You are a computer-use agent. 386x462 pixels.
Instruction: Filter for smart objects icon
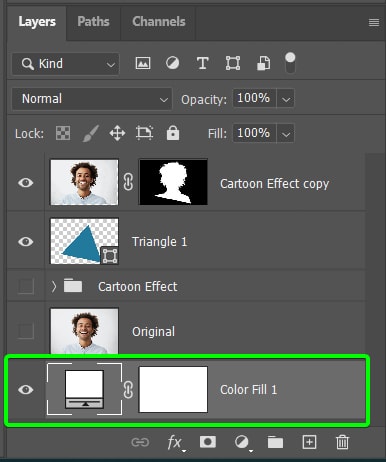tap(263, 63)
